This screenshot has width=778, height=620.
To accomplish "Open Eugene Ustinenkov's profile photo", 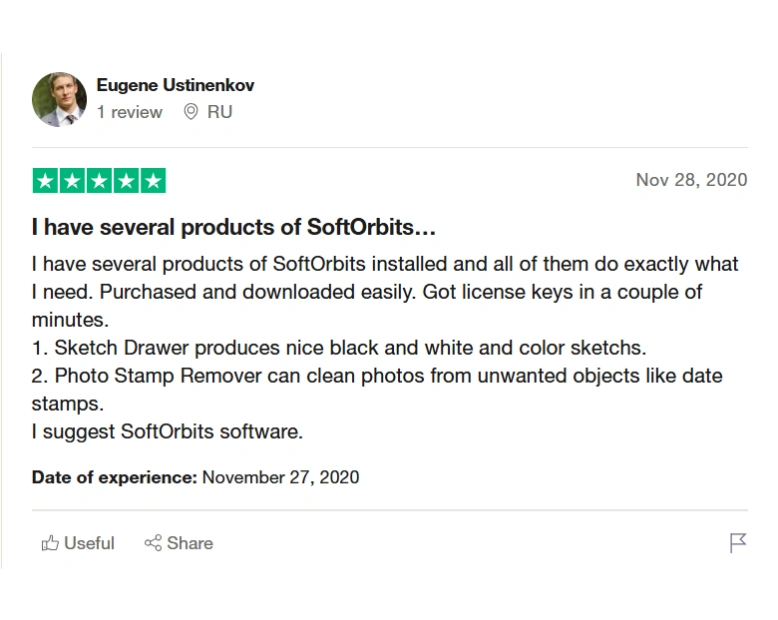I will pos(59,99).
